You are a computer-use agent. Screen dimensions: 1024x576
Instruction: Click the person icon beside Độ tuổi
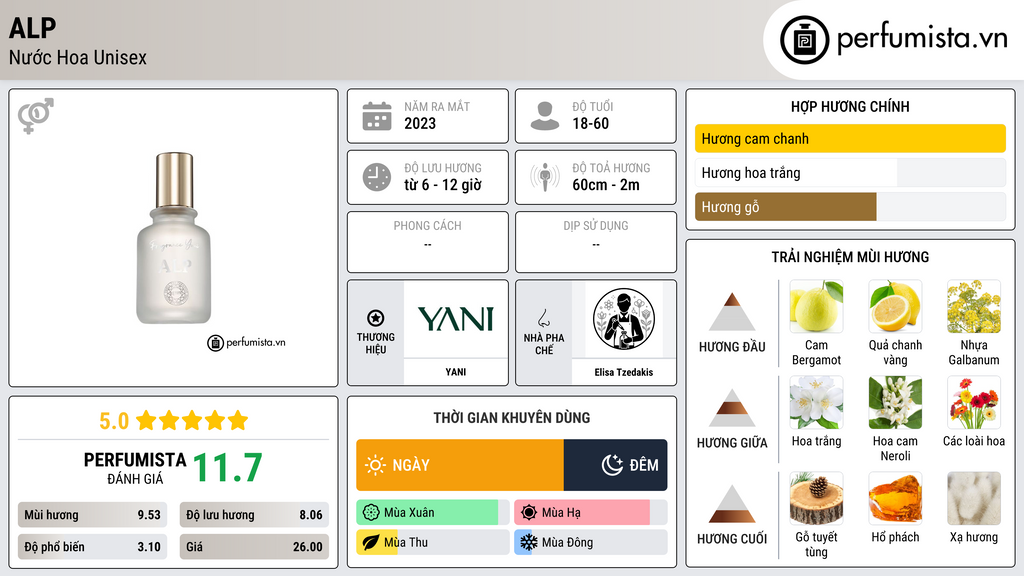coord(545,116)
